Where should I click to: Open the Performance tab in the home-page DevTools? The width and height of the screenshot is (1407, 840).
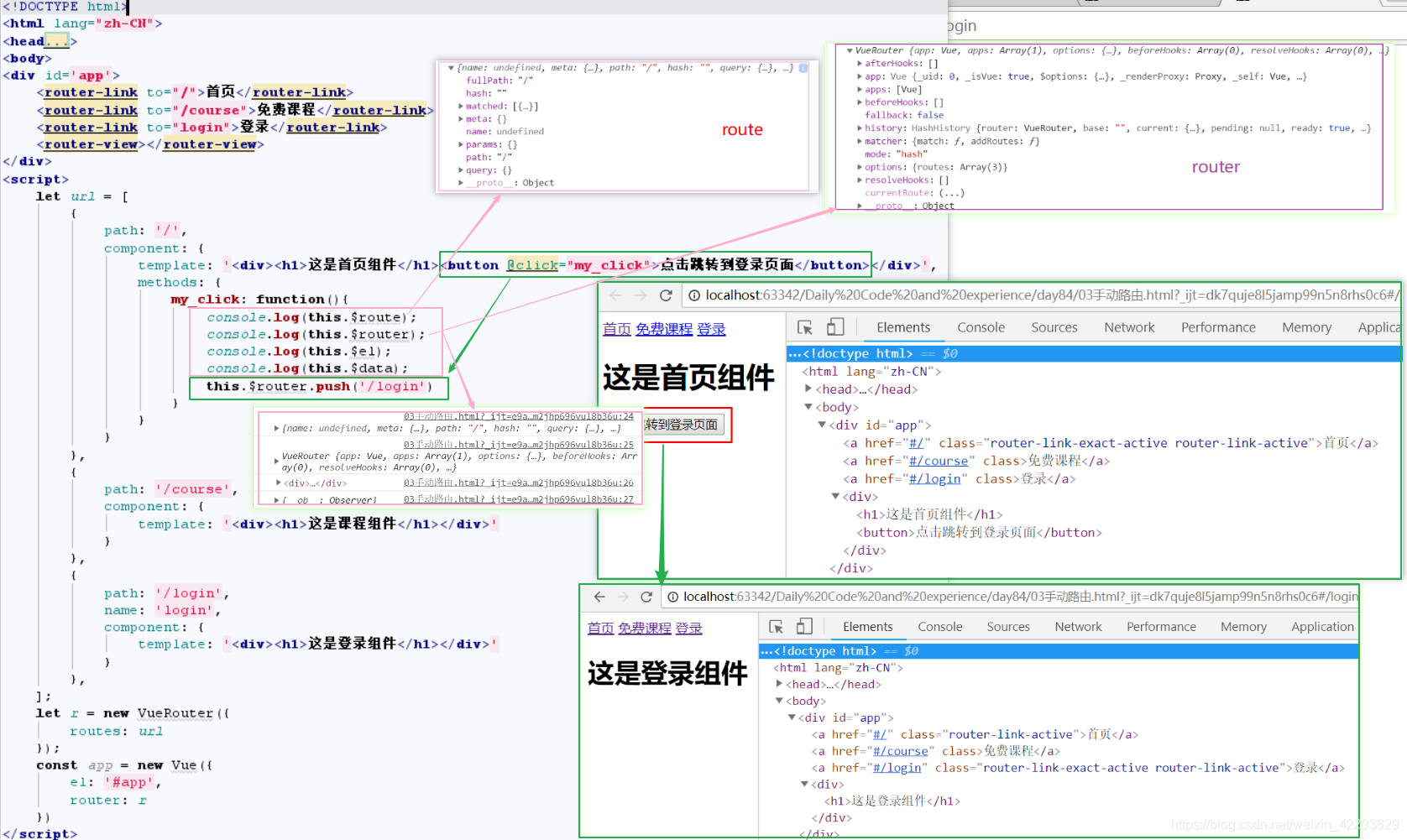coord(1218,327)
